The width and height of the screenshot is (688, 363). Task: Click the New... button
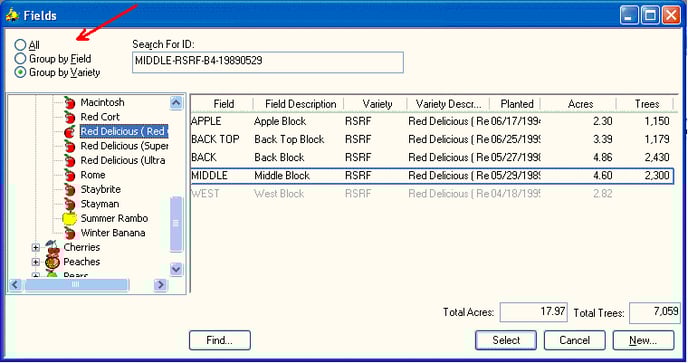tap(643, 340)
